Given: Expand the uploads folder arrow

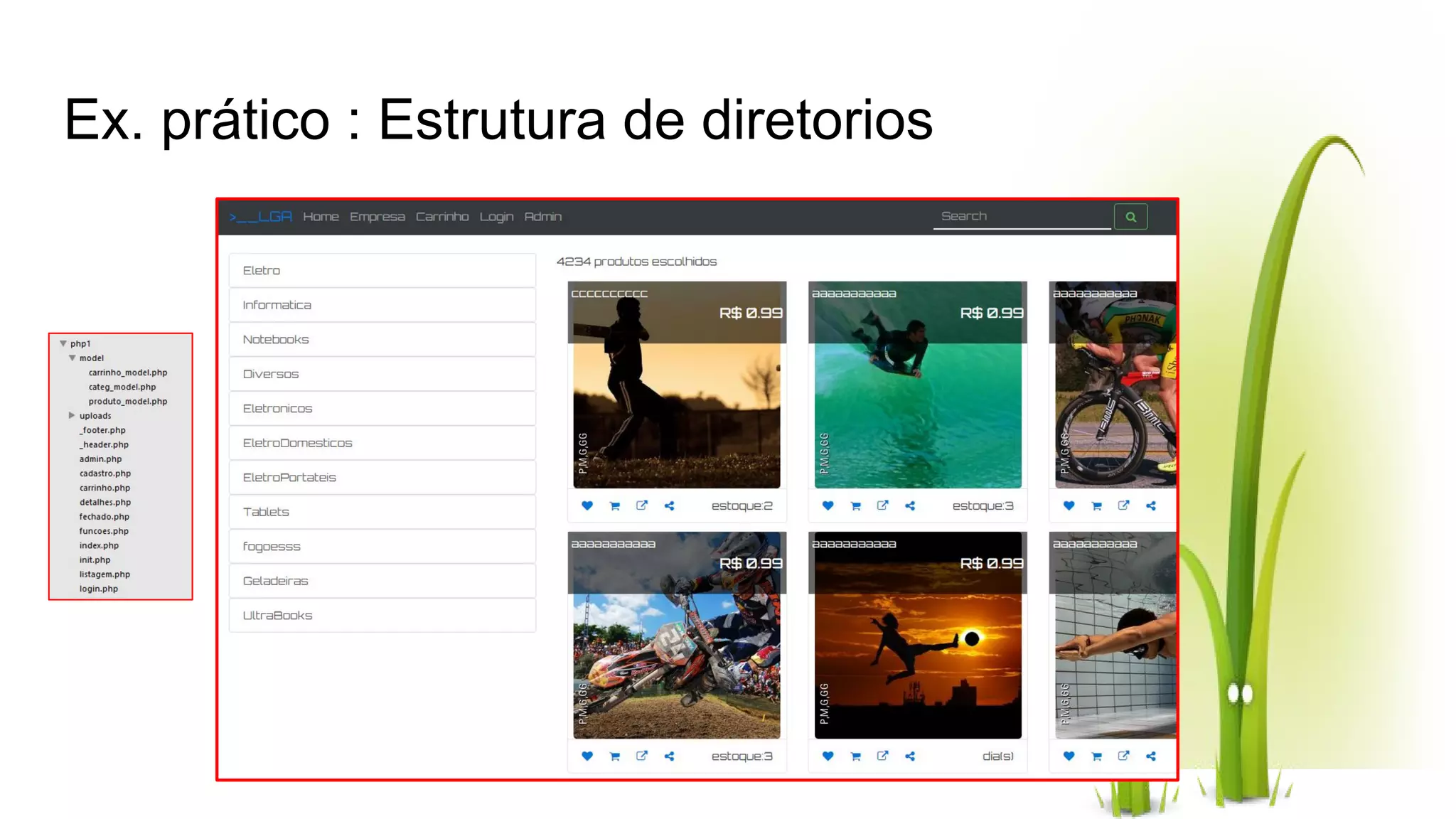Looking at the screenshot, I should (72, 415).
